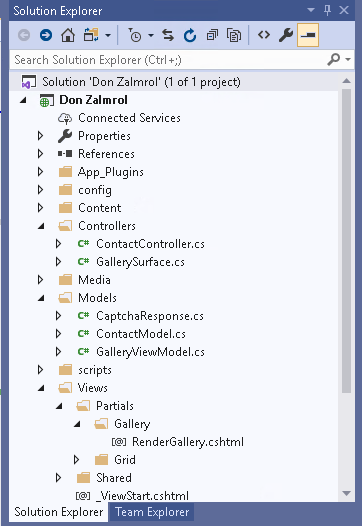Viewport: 362px width, 526px height.
Task: Expand the App_Plugins folder
Action: [x=41, y=172]
